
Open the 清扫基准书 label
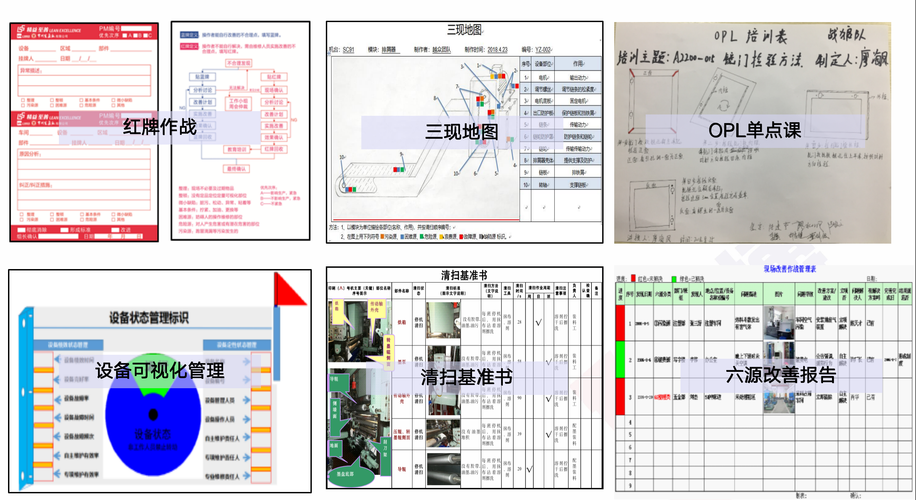pyautogui.click(x=466, y=378)
